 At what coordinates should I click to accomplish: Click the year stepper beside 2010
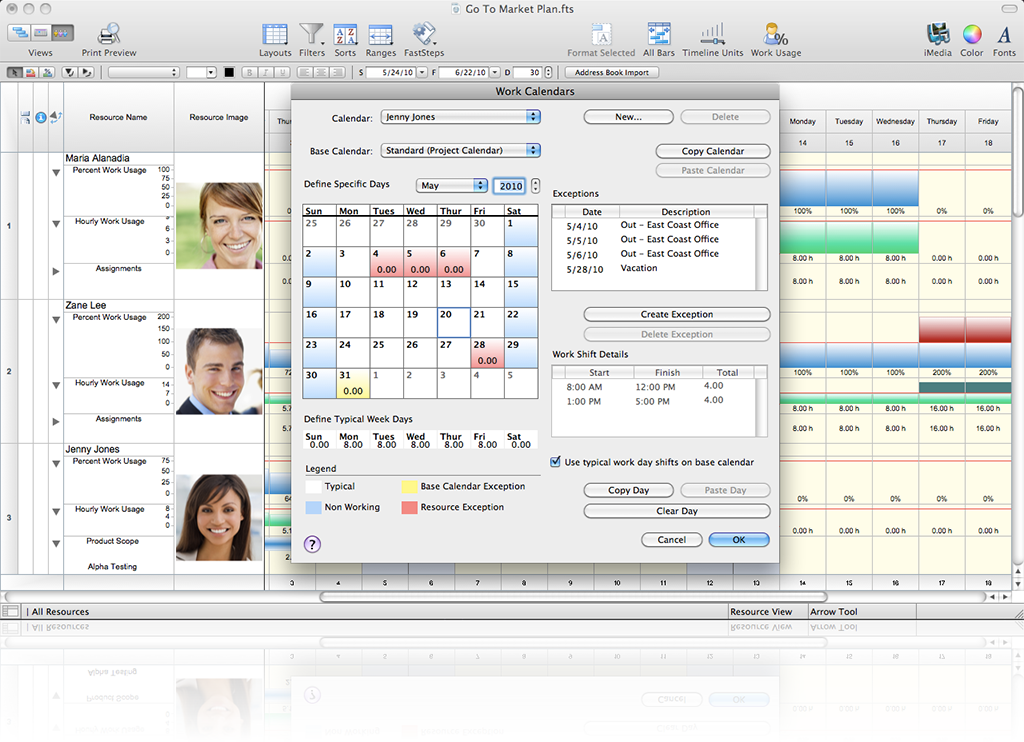point(535,186)
